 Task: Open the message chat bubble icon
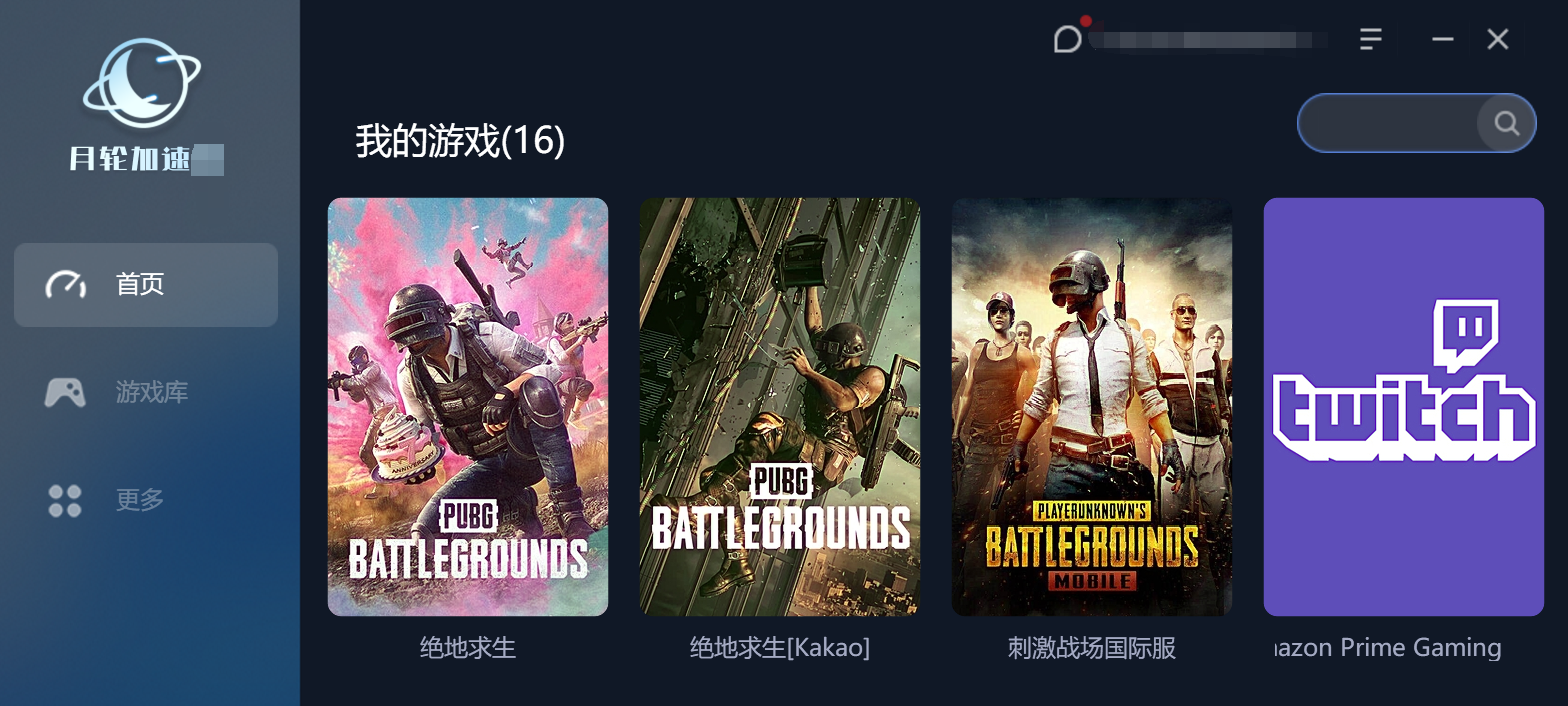tap(1067, 39)
